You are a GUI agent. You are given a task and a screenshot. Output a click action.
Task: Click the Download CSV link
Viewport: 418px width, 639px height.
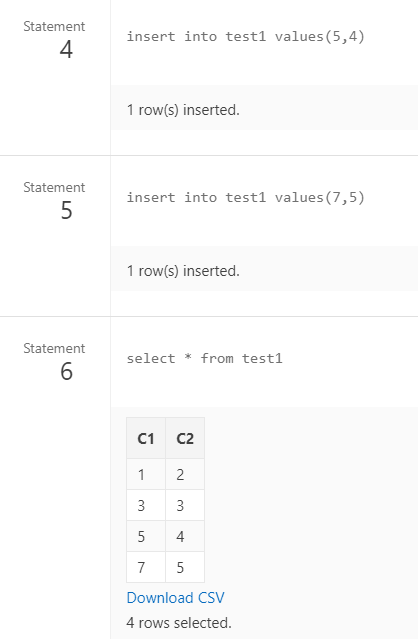[x=175, y=597]
